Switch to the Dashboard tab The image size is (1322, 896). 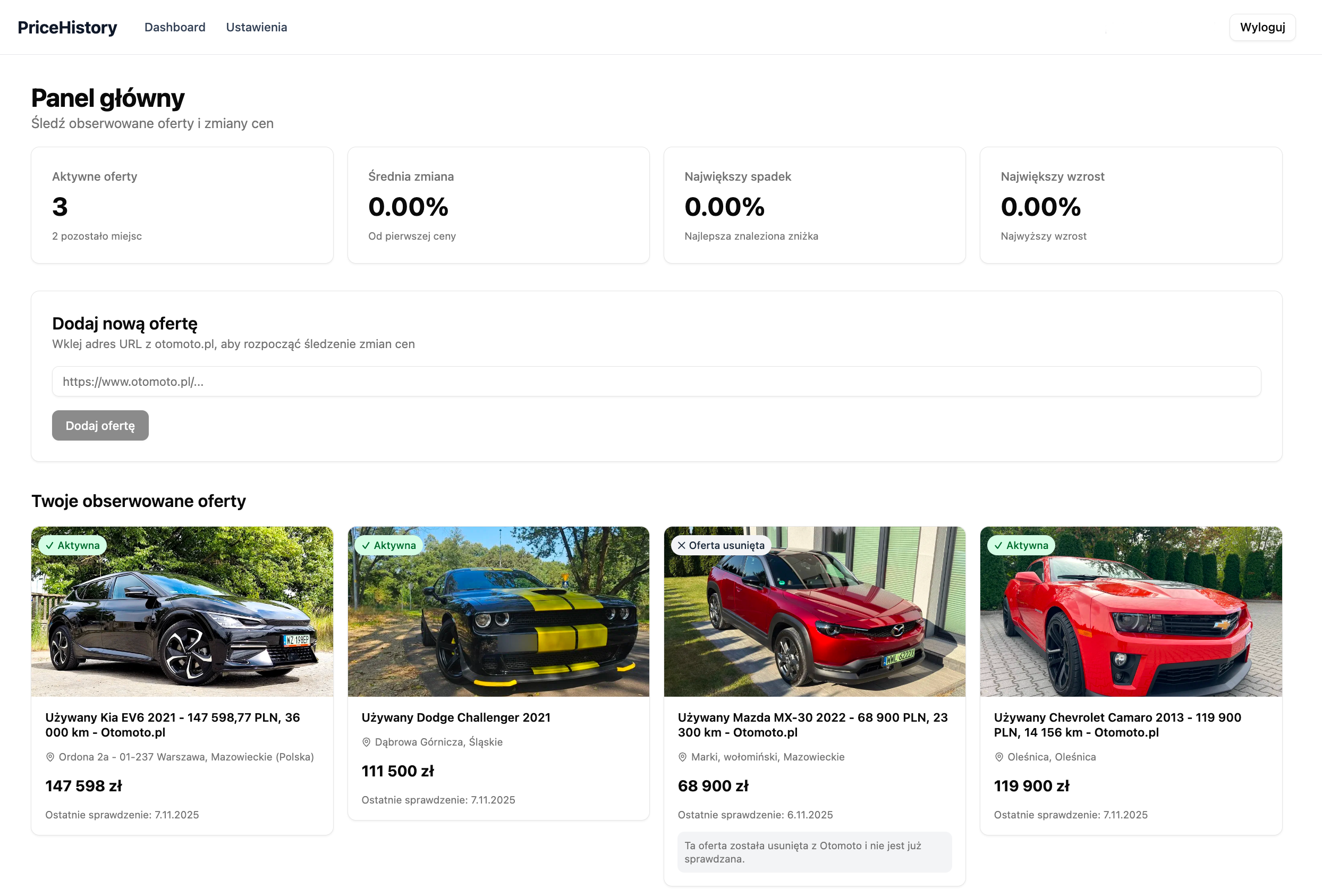tap(175, 27)
